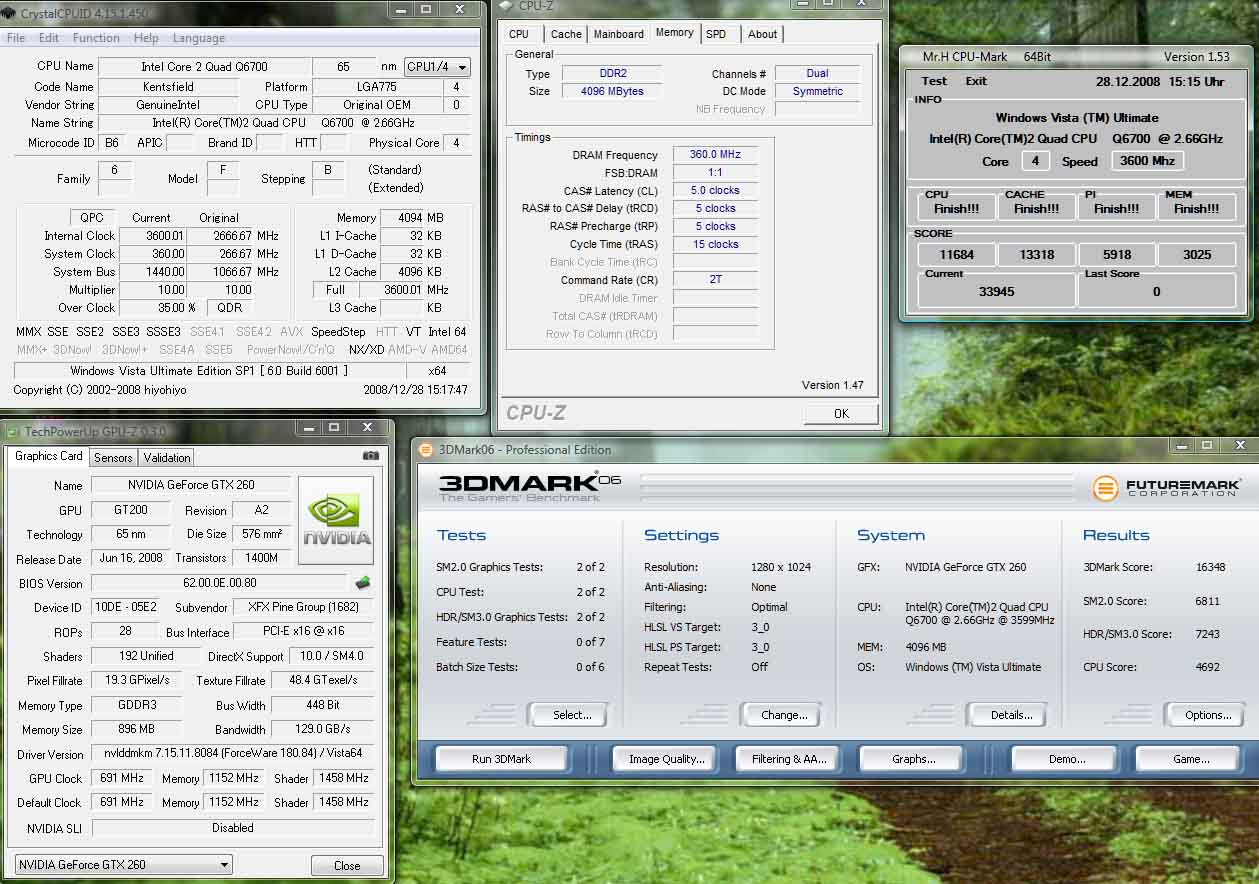Open the Edit menu in CrystalCPUID
This screenshot has height=884, width=1259.
coord(49,38)
